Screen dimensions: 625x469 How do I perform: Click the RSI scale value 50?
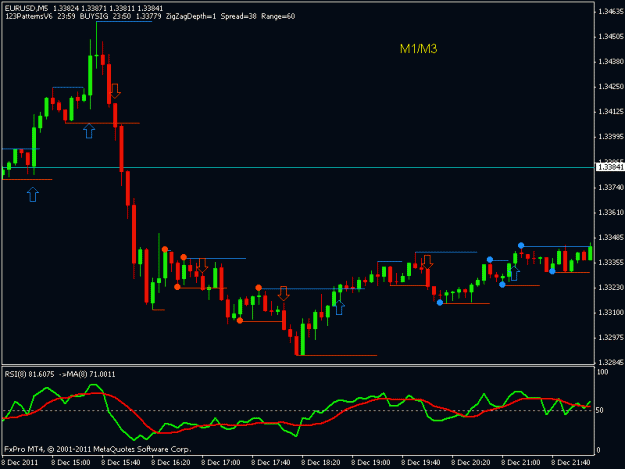[x=600, y=410]
